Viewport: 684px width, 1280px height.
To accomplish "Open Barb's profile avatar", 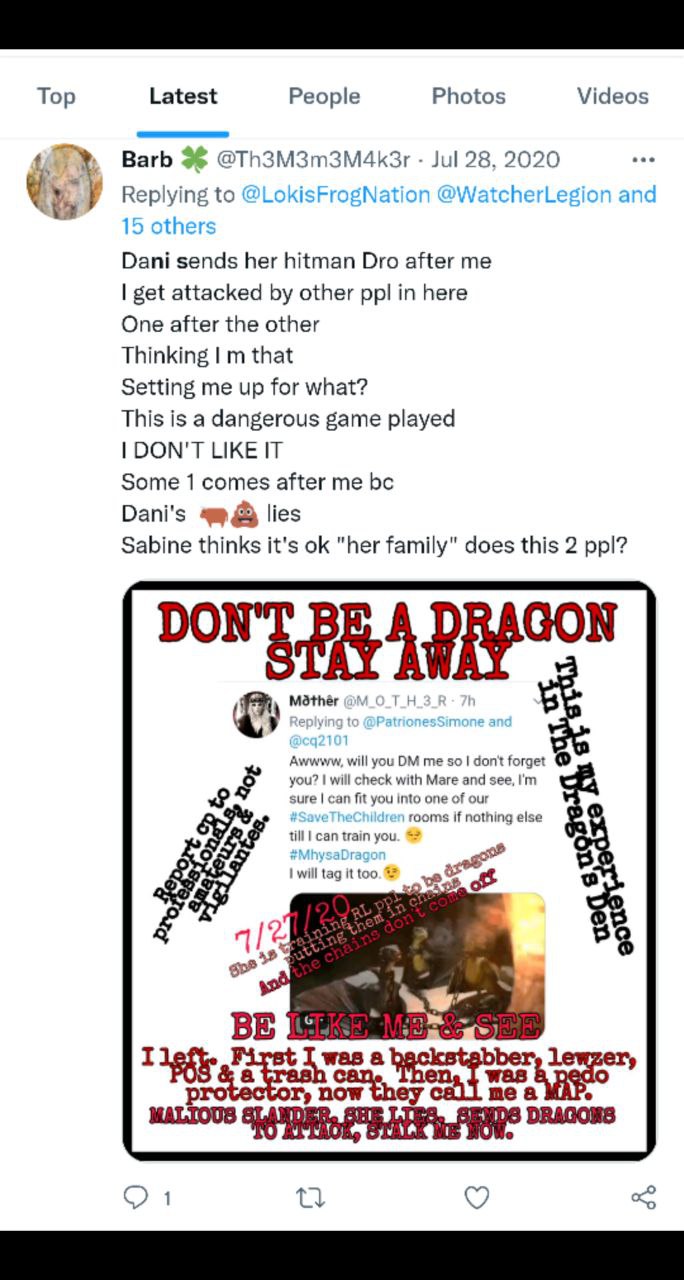I will tap(65, 181).
